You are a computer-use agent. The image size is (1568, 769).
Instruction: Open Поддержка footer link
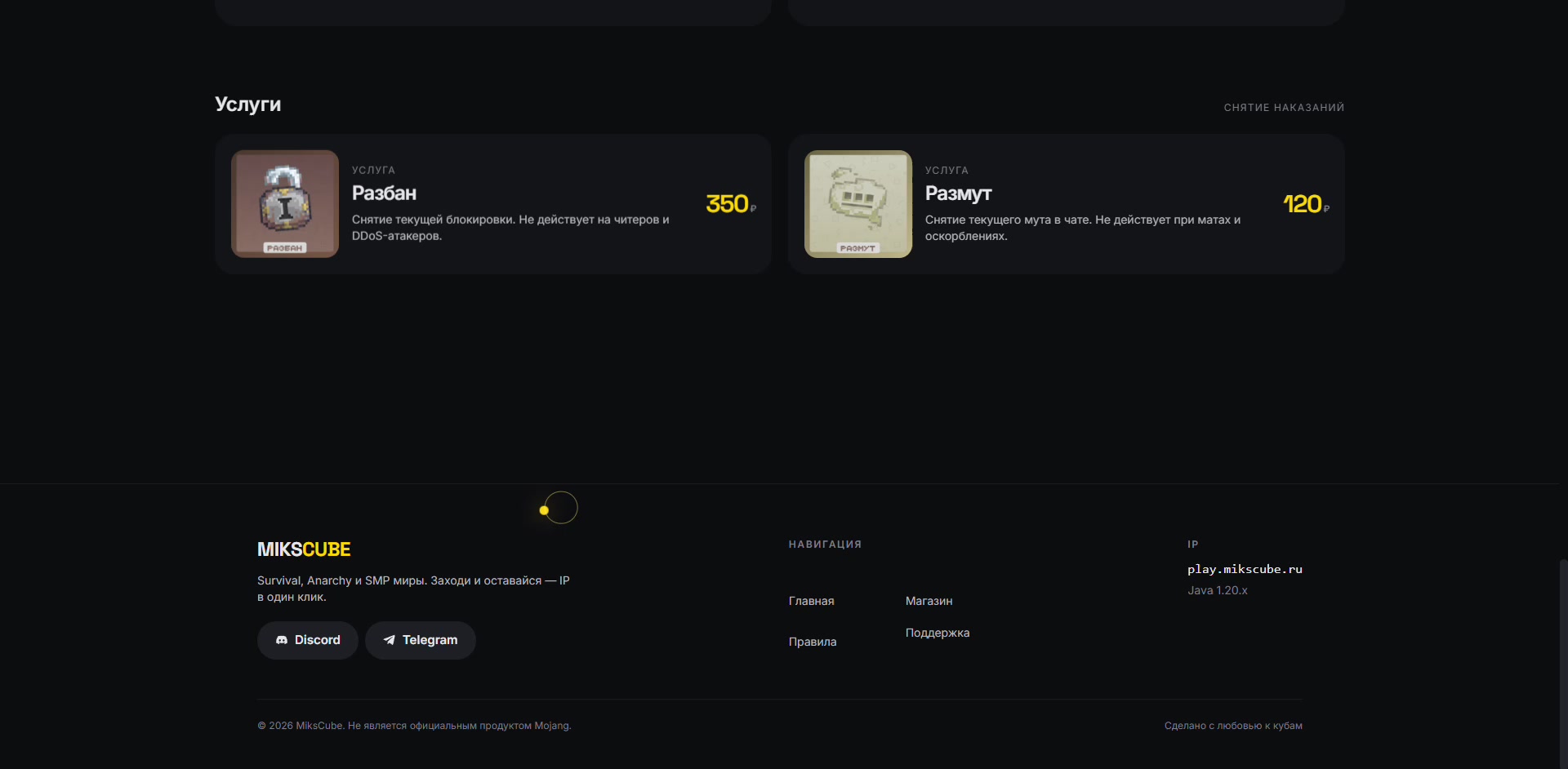938,633
